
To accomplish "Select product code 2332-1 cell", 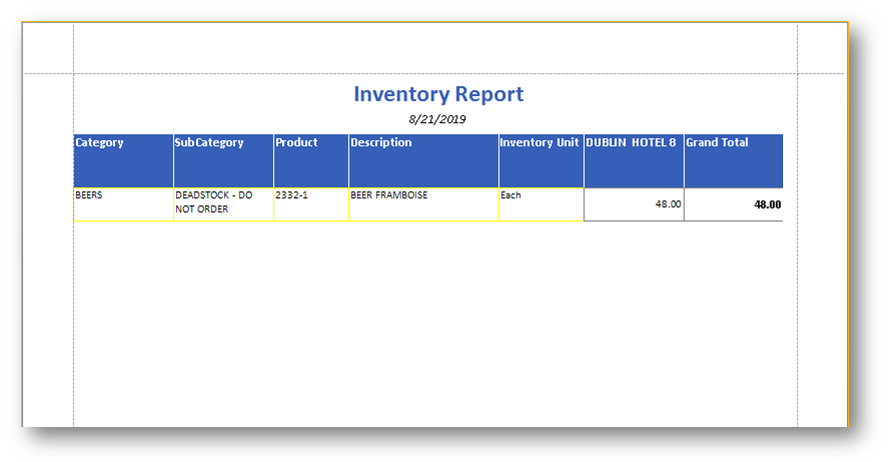I will tap(291, 196).
